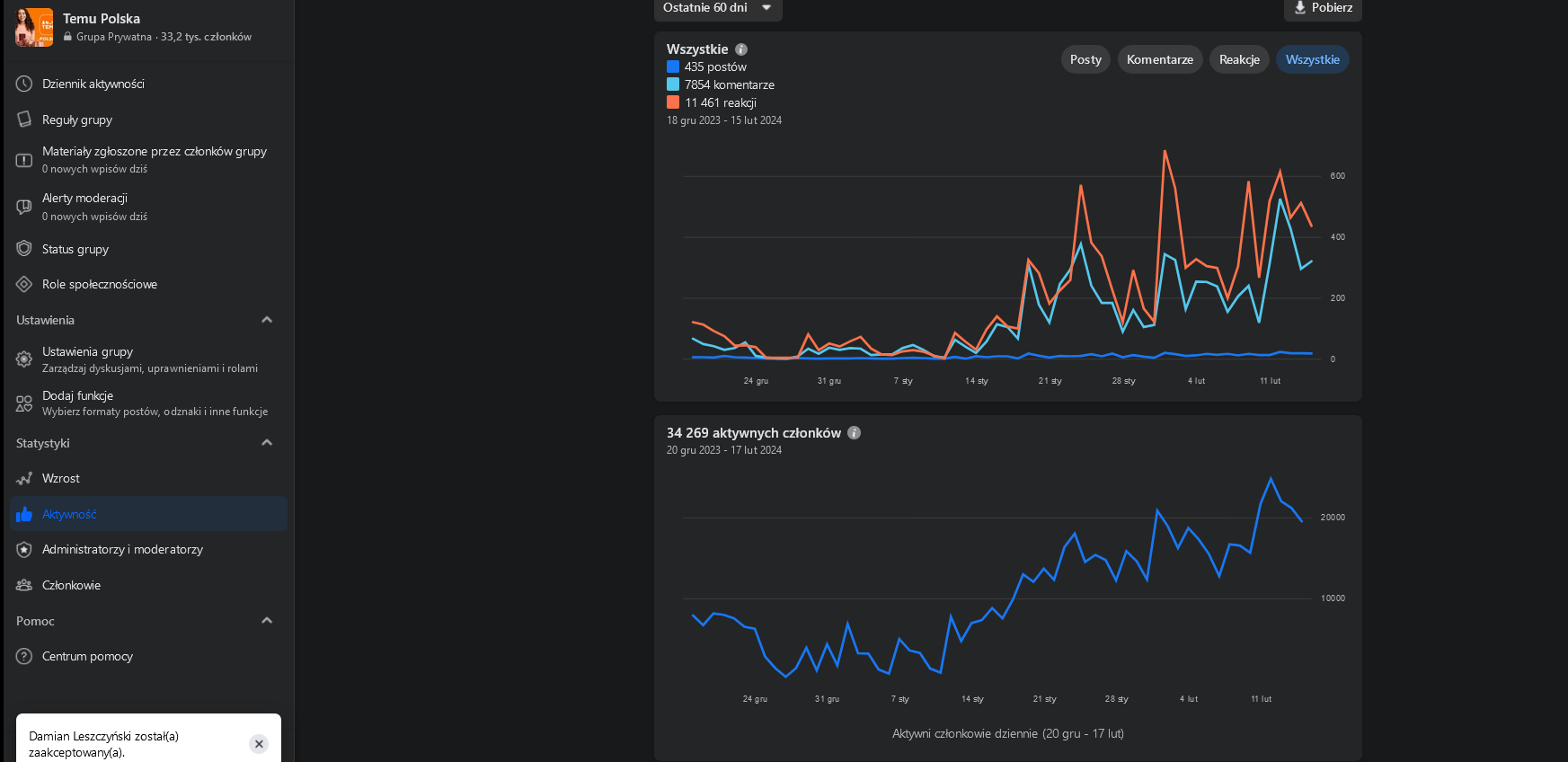Open Role społecznościowe
The image size is (1568, 762).
(x=148, y=284)
